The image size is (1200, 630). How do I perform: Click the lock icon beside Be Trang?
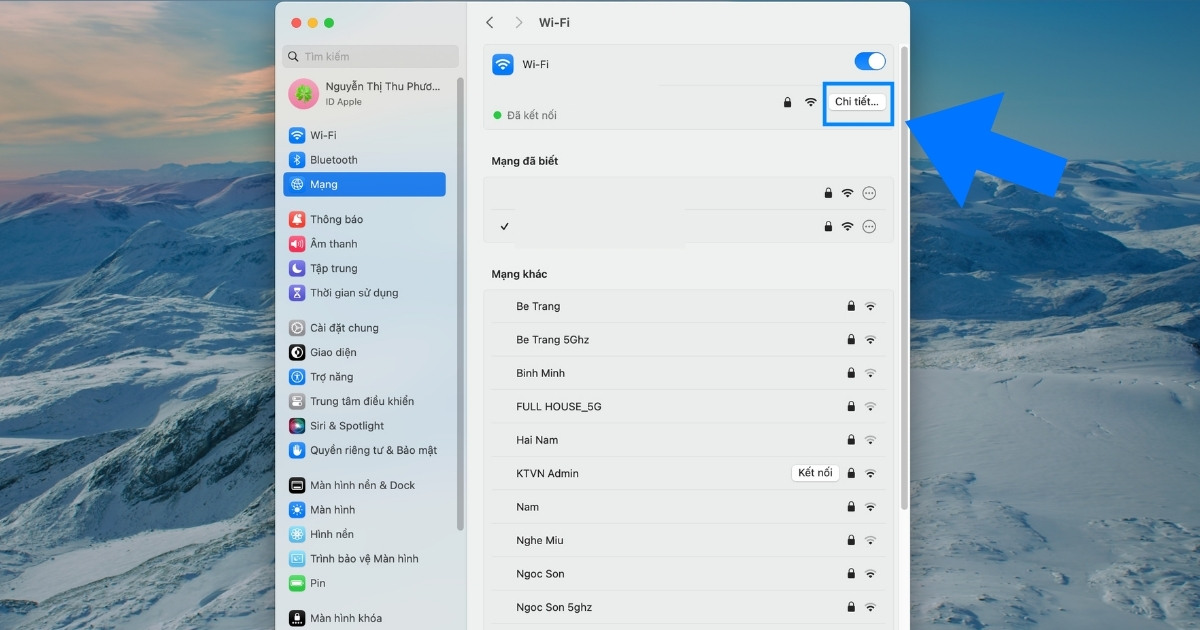[850, 306]
